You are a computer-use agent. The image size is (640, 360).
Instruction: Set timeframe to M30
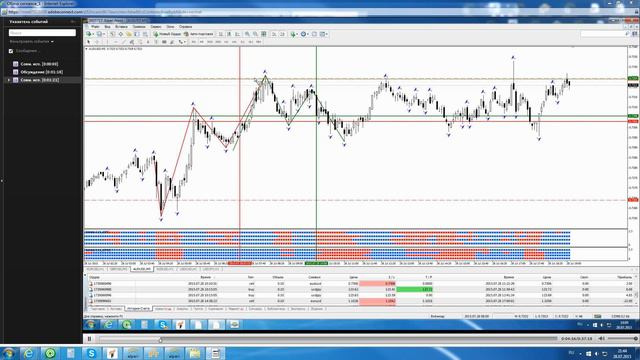tap(218, 42)
